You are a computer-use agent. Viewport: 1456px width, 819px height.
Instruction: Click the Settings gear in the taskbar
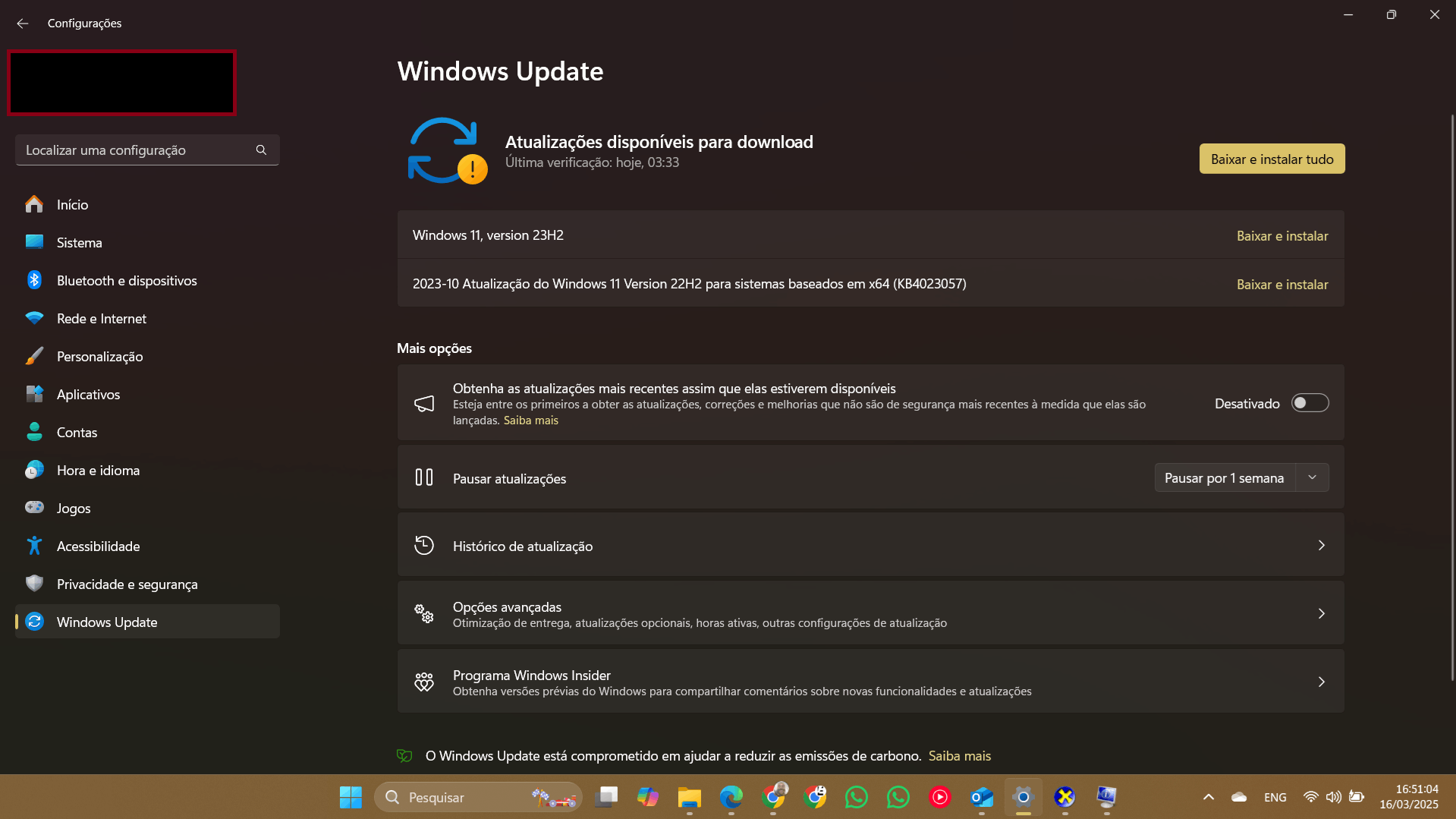point(1024,797)
